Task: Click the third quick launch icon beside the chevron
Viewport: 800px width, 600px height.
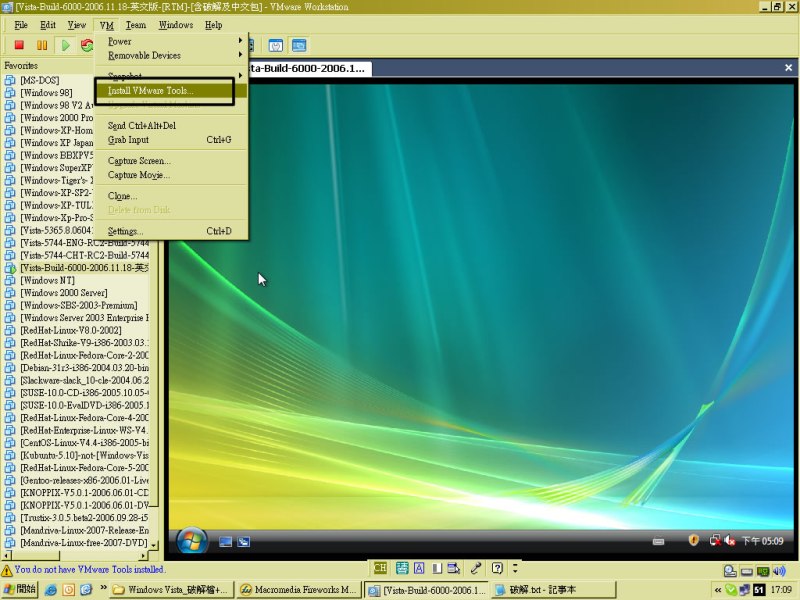Action: tap(86, 590)
